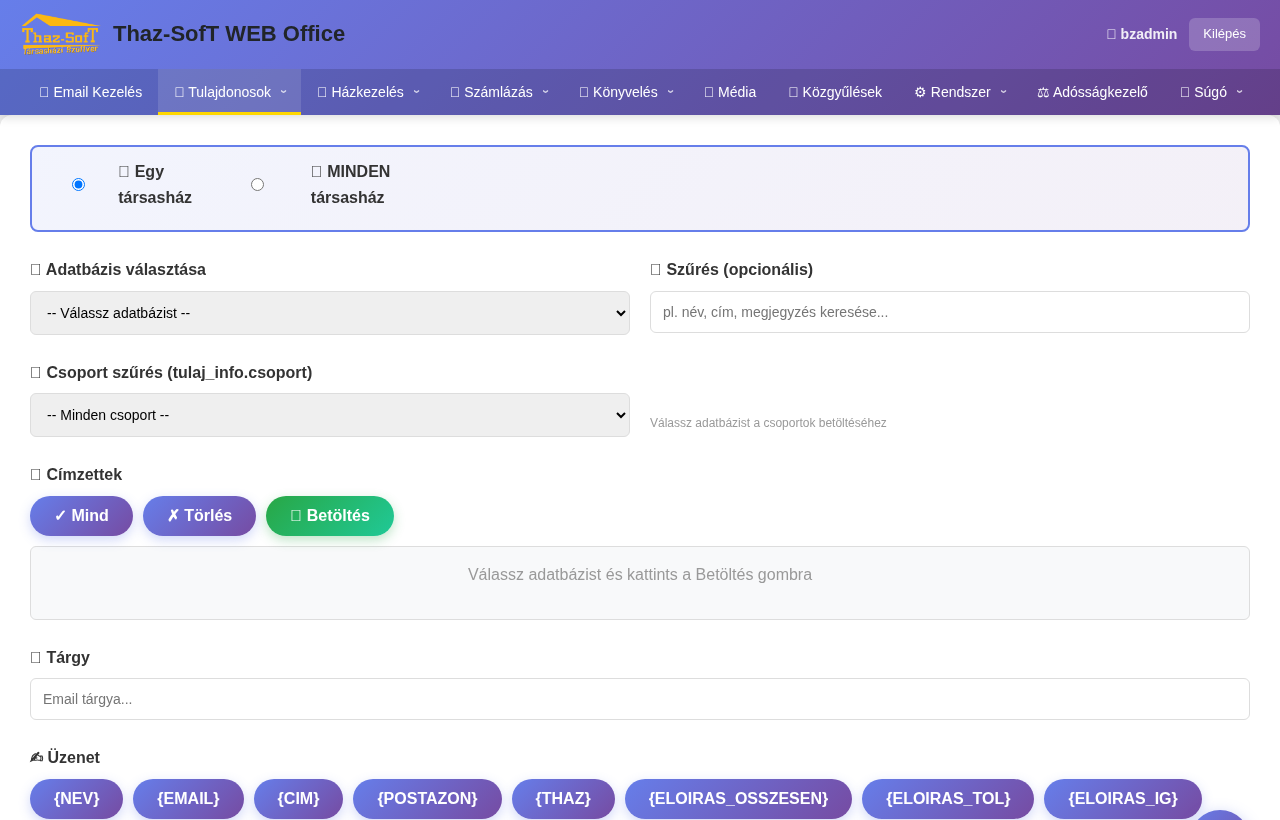The height and width of the screenshot is (820, 1280).
Task: Click the Üzenet heading
Action: point(65,758)
